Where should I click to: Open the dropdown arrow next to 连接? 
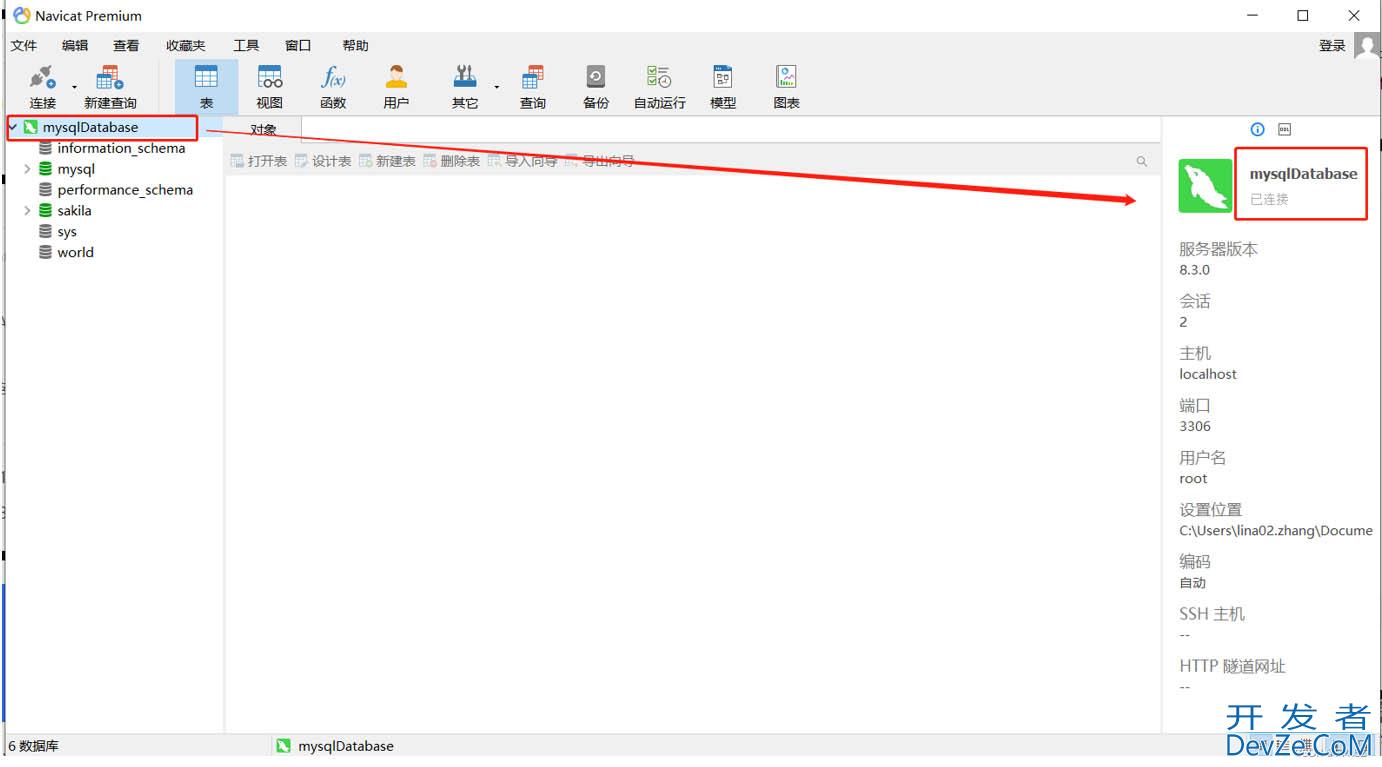[x=74, y=88]
